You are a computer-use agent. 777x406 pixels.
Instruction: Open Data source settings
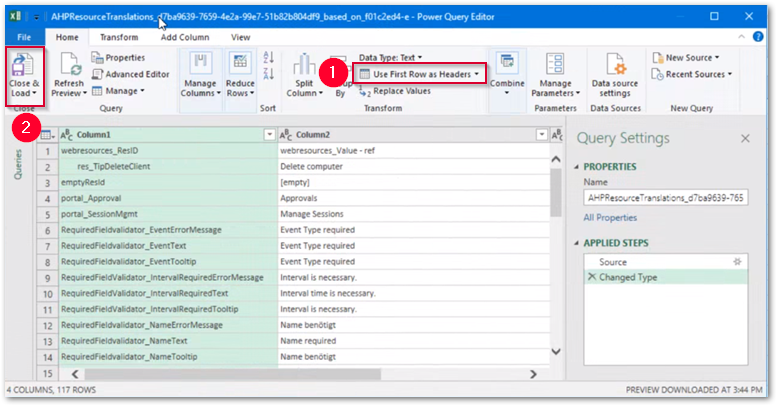pyautogui.click(x=615, y=75)
